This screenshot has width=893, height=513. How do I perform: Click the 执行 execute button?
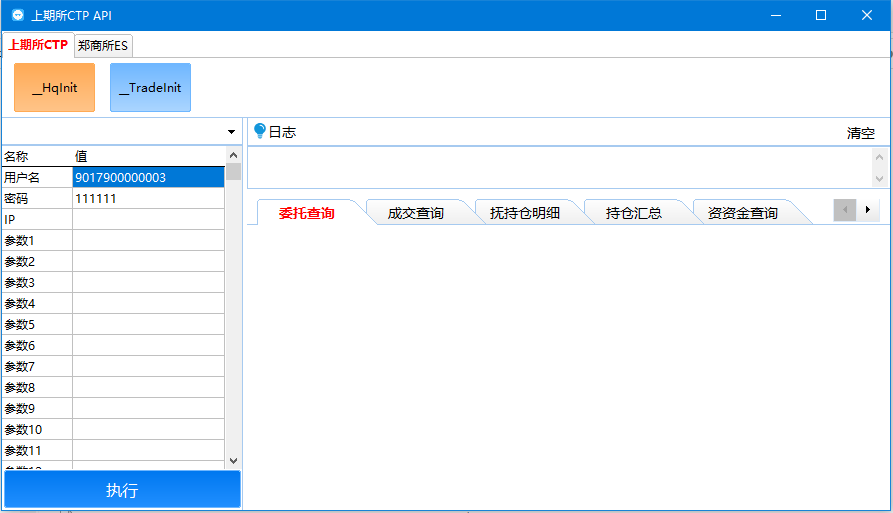[122, 490]
